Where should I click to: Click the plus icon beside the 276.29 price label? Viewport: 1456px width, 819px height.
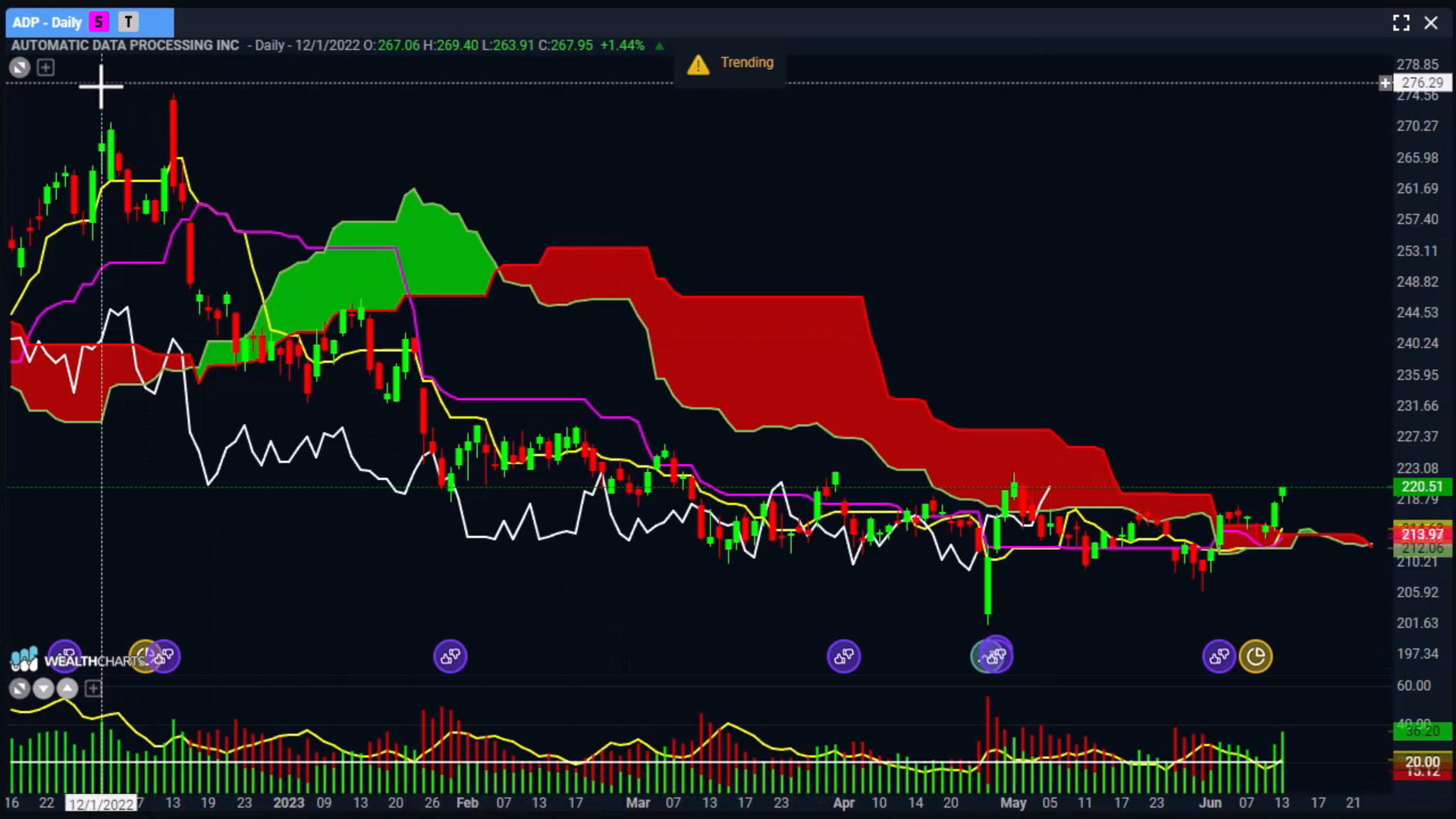click(1385, 83)
